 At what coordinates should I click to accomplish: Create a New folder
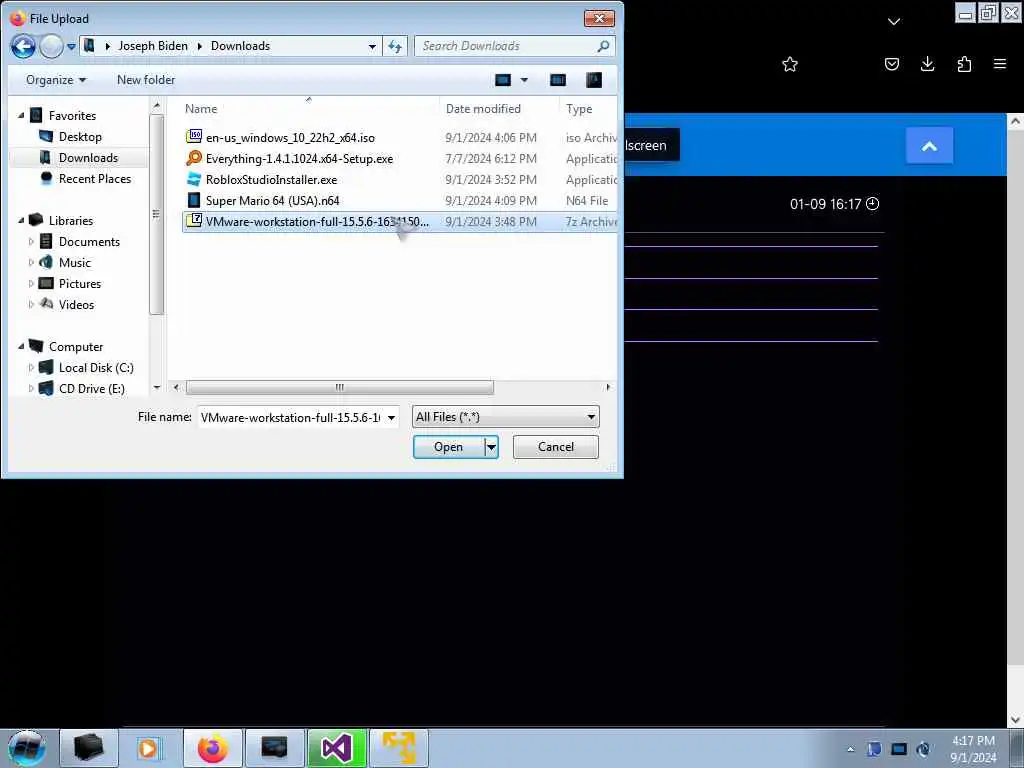tap(146, 80)
